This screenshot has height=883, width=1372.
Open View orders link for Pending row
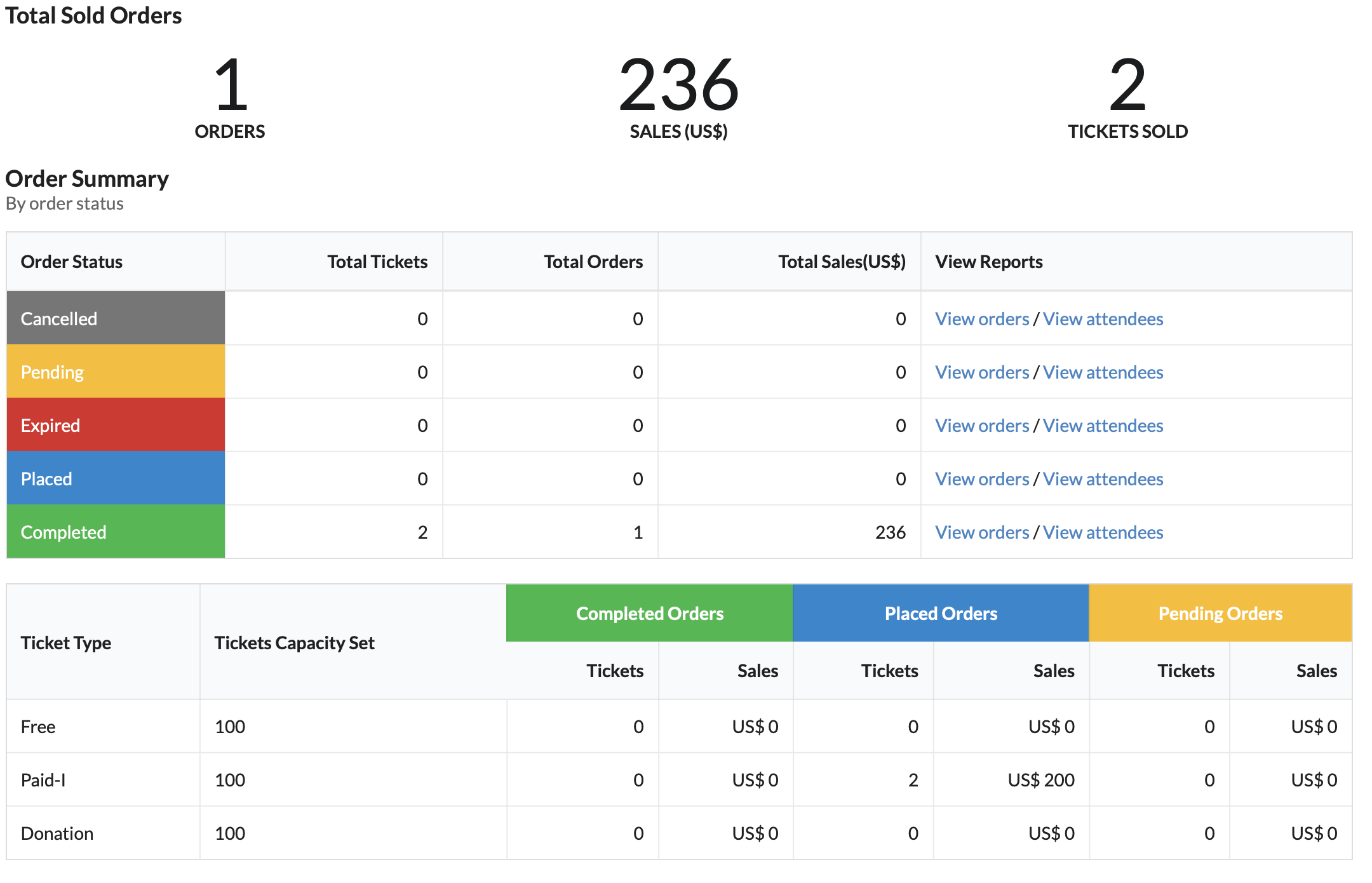pyautogui.click(x=982, y=372)
